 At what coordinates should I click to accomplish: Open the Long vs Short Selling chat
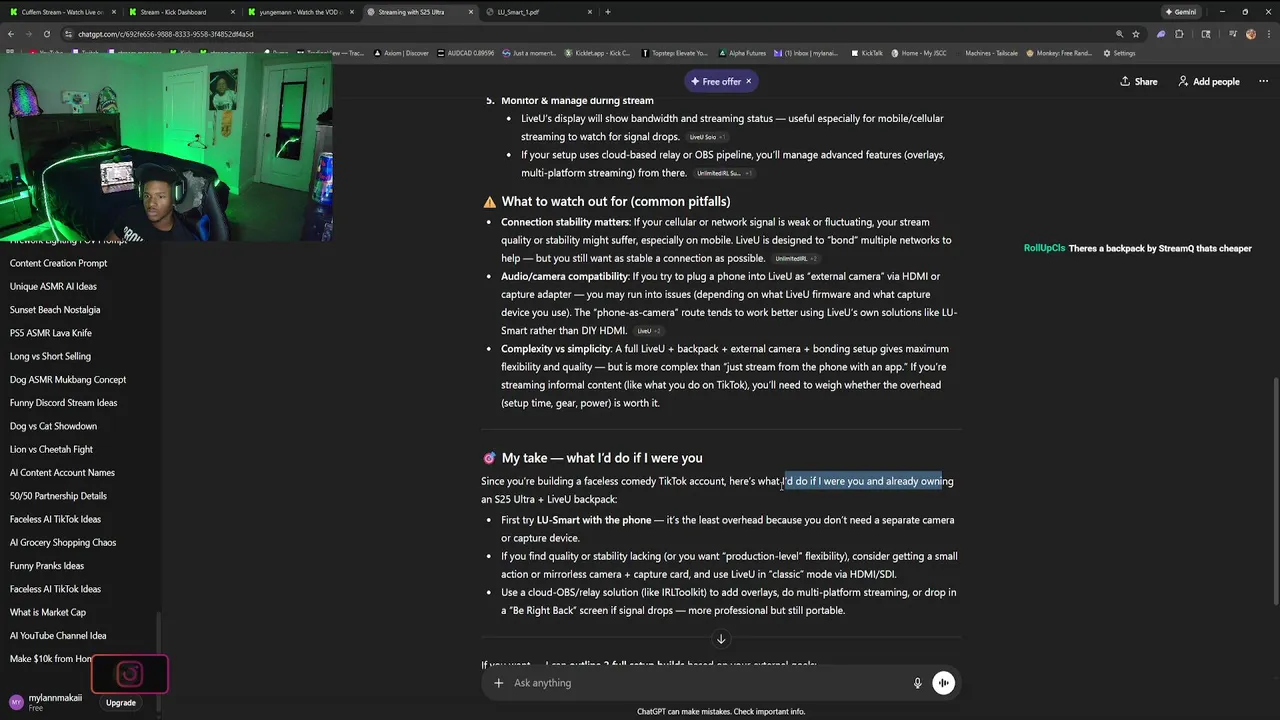tap(77, 356)
